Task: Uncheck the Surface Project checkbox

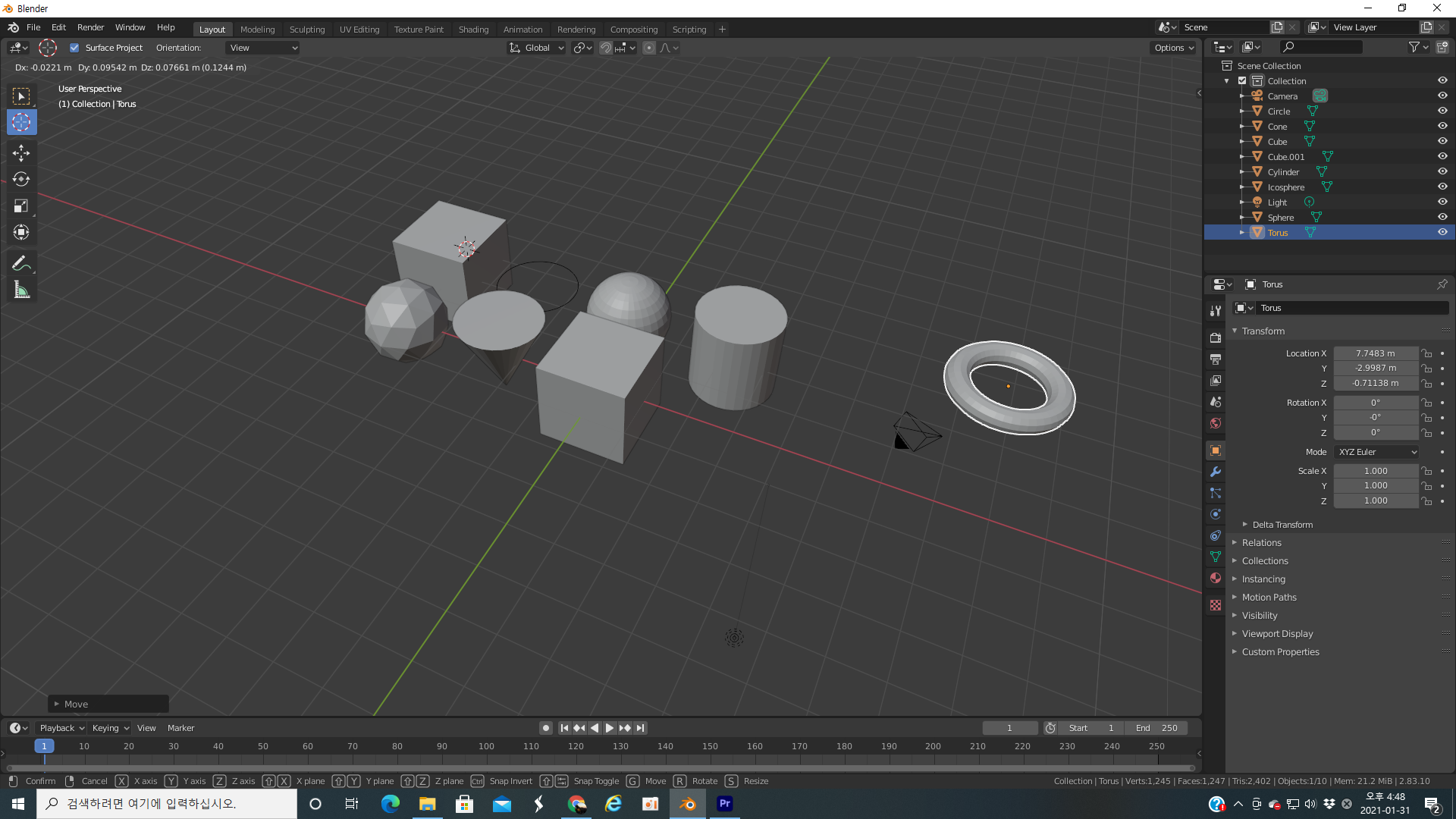Action: pos(74,48)
